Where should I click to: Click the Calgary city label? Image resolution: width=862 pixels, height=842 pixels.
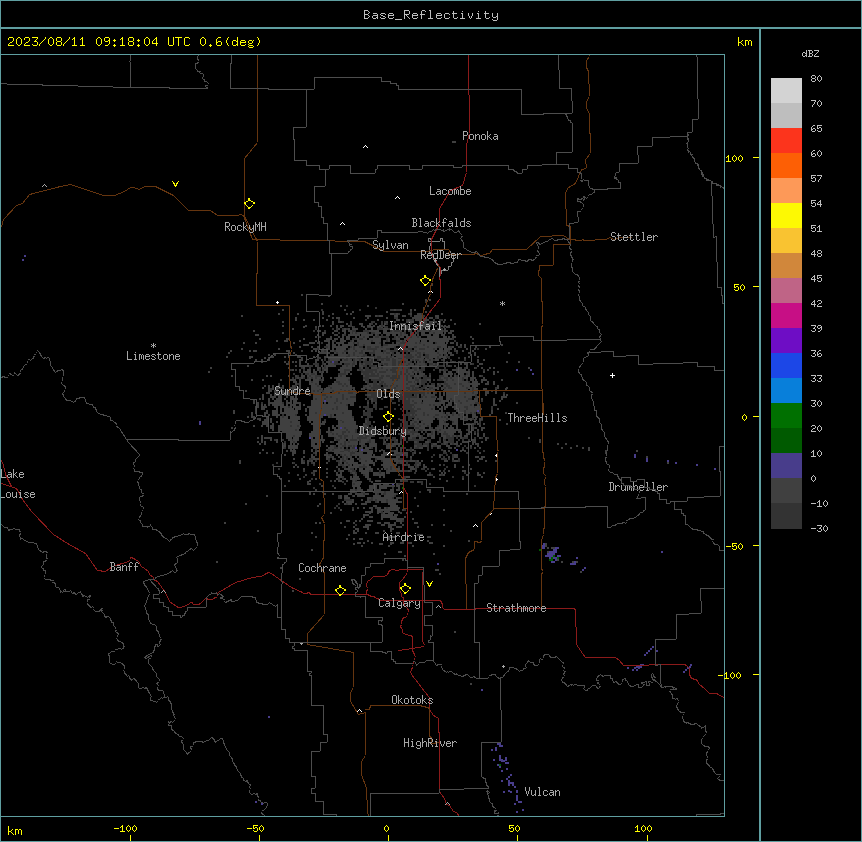(x=400, y=603)
